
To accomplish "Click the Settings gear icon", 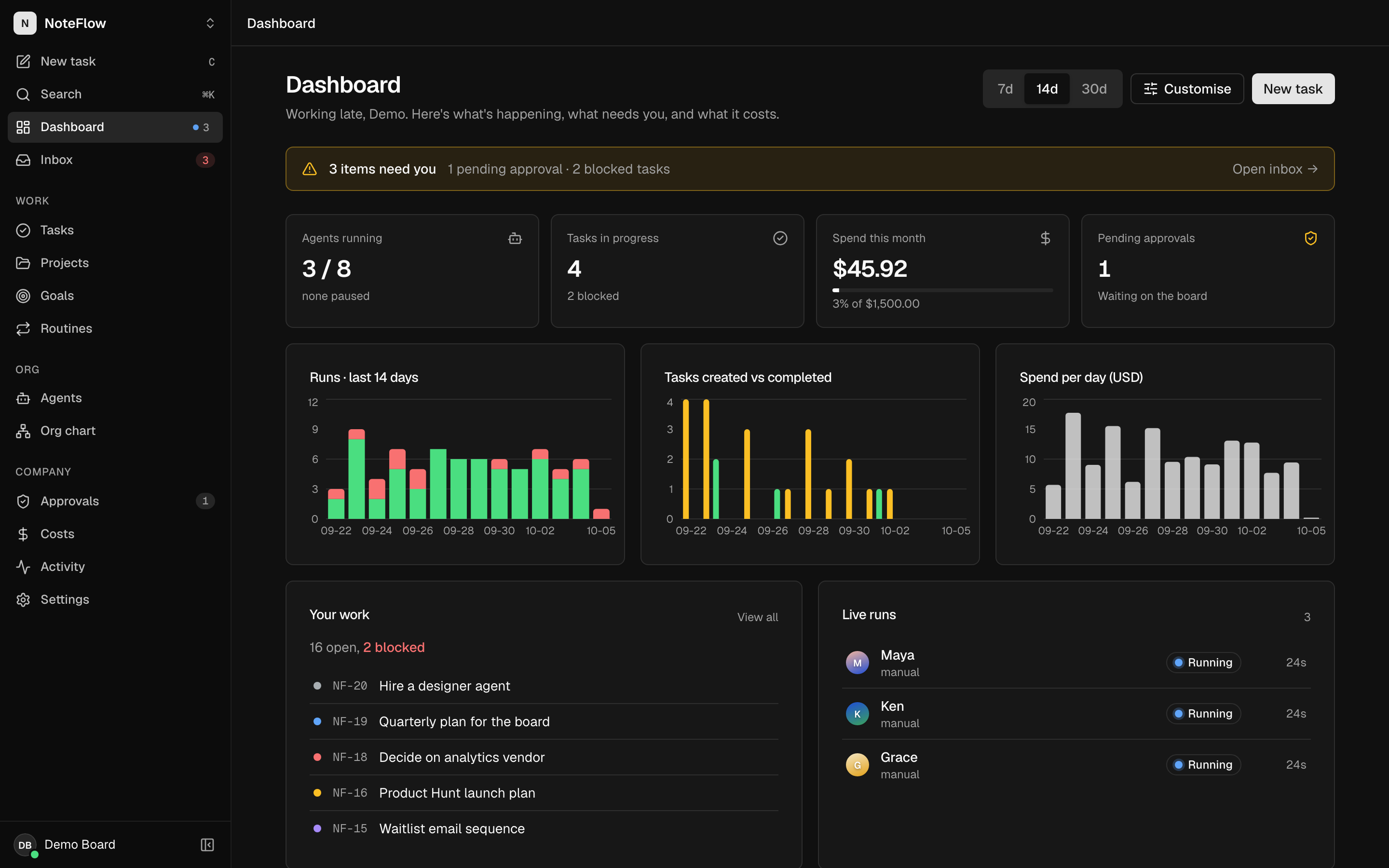I will tap(23, 599).
